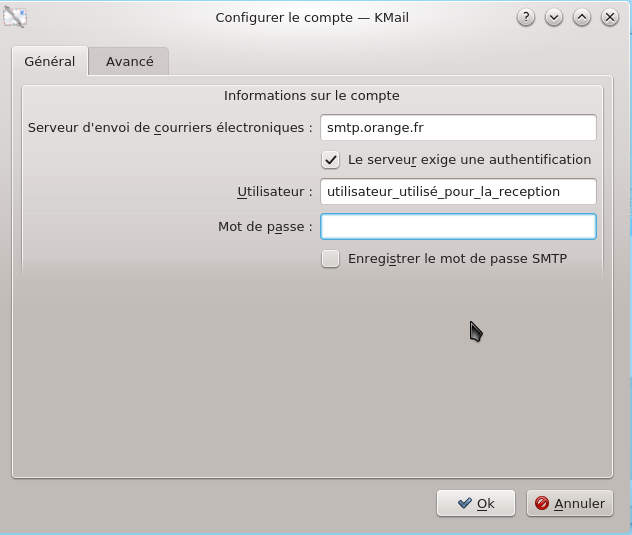This screenshot has width=632, height=535.
Task: Cancel with the Annuler button
Action: tap(570, 503)
